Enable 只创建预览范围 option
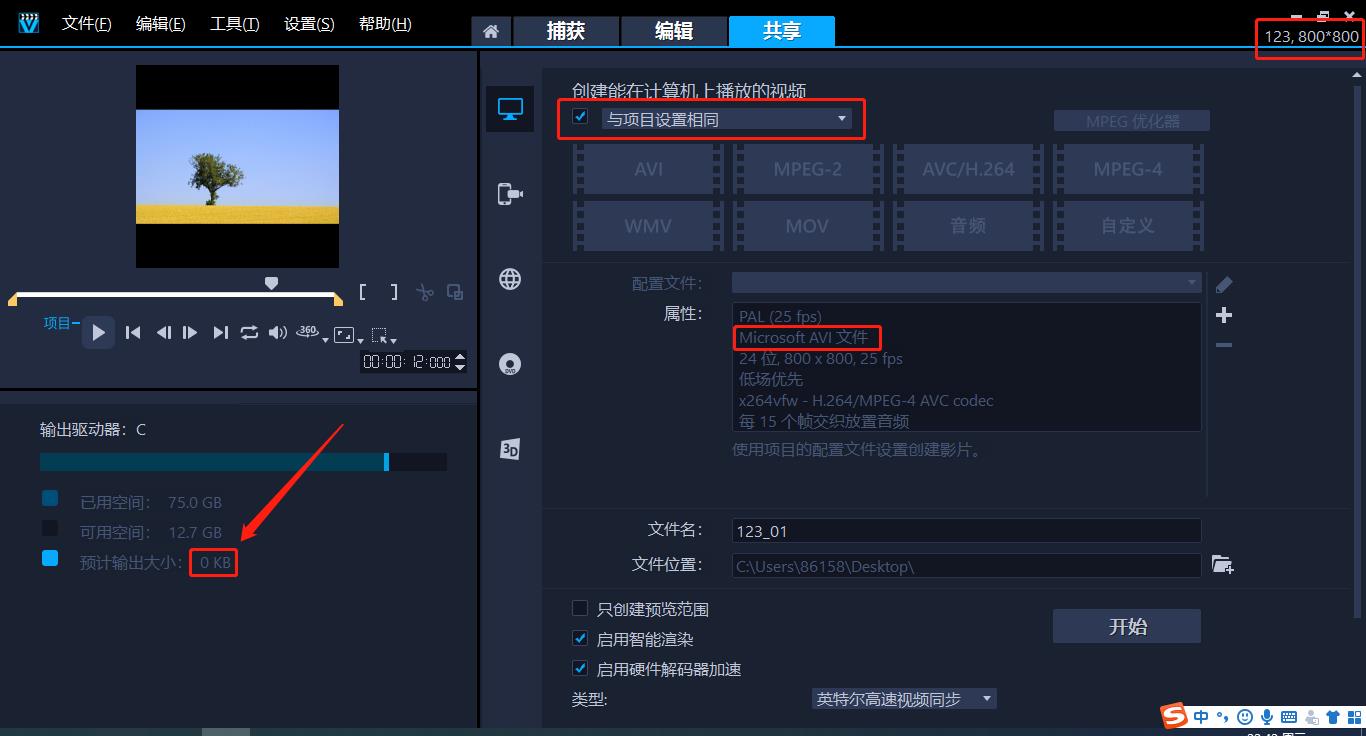1366x736 pixels. coord(580,608)
